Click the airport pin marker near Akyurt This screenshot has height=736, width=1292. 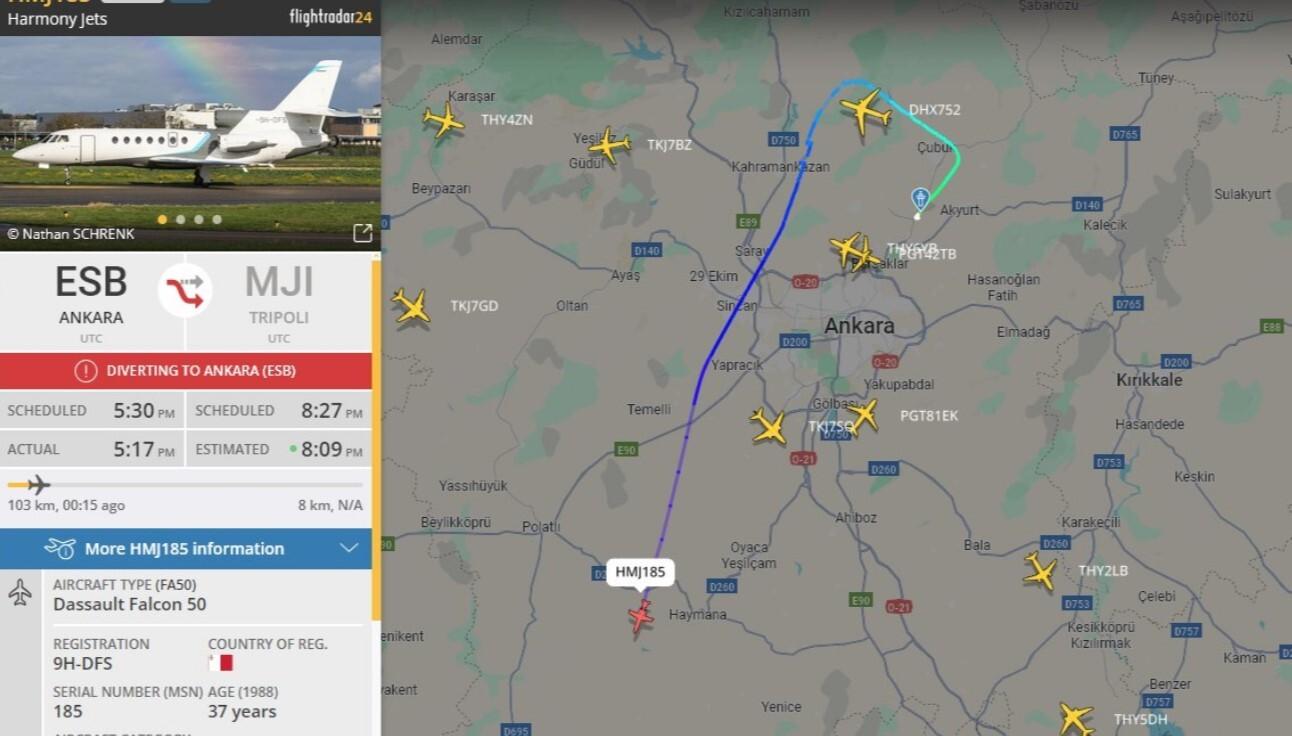[x=921, y=199]
